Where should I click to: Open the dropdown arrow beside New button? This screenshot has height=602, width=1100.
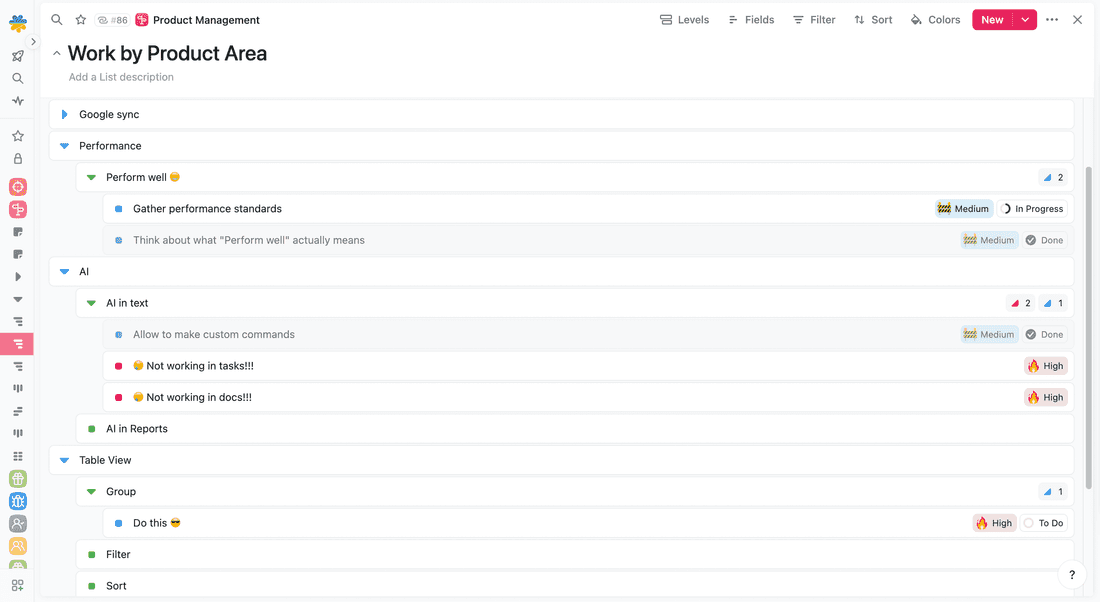[1025, 20]
